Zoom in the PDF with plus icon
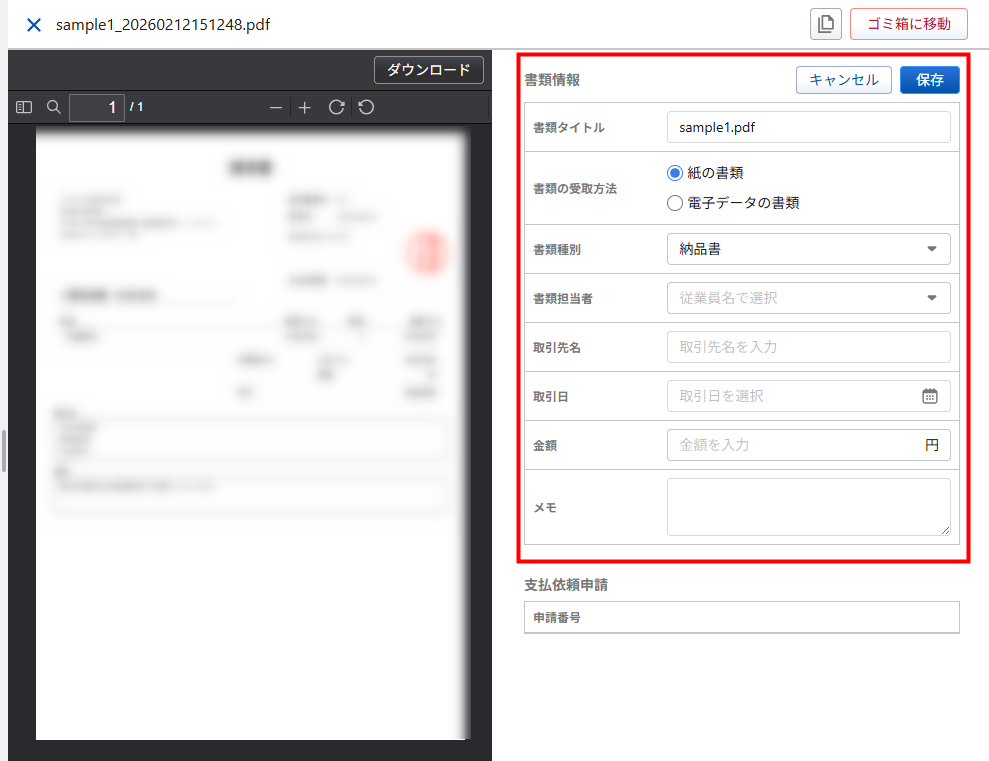The width and height of the screenshot is (989, 761). [305, 107]
